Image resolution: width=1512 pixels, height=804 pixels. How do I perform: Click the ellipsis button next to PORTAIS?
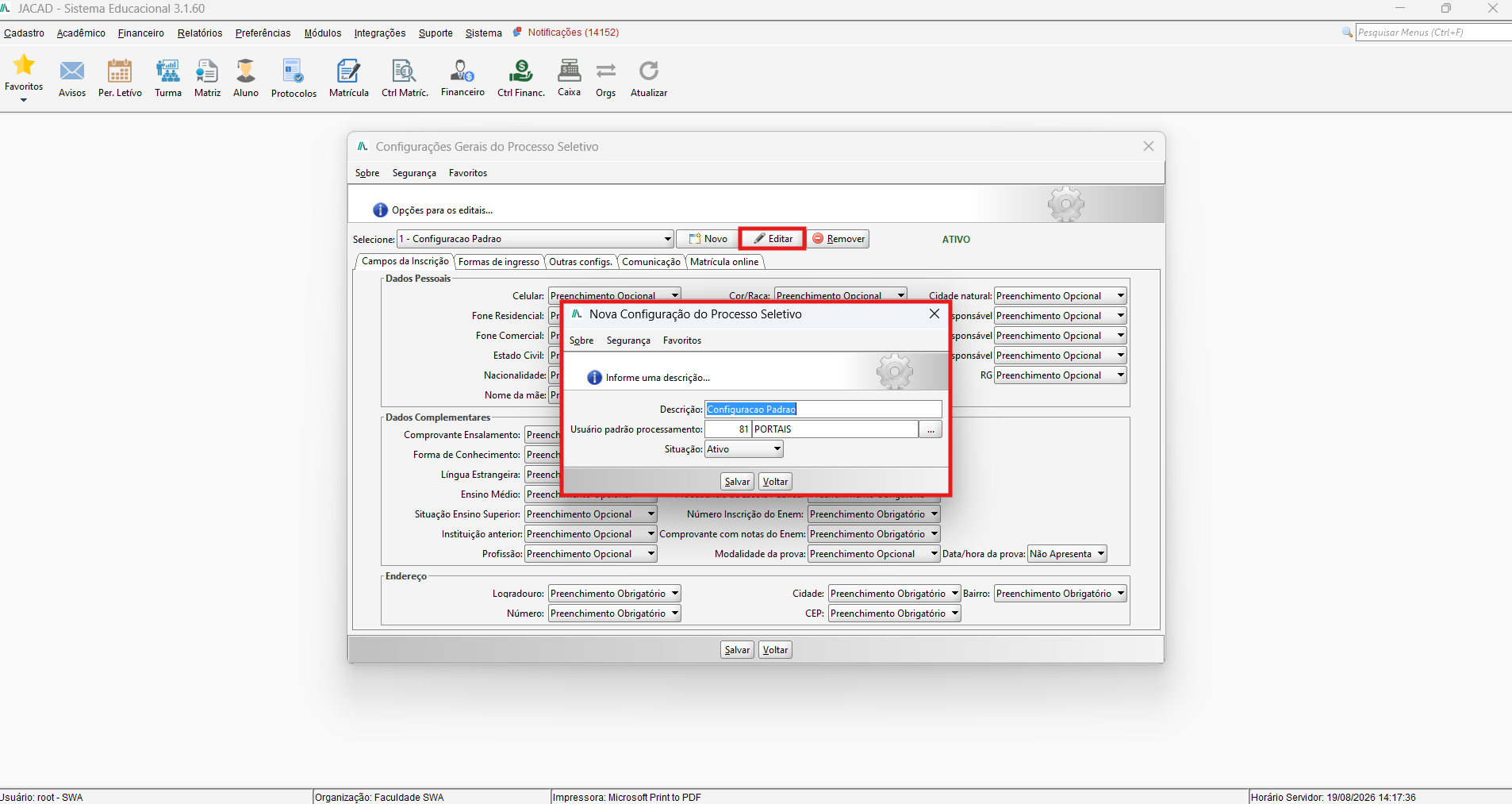(x=931, y=429)
